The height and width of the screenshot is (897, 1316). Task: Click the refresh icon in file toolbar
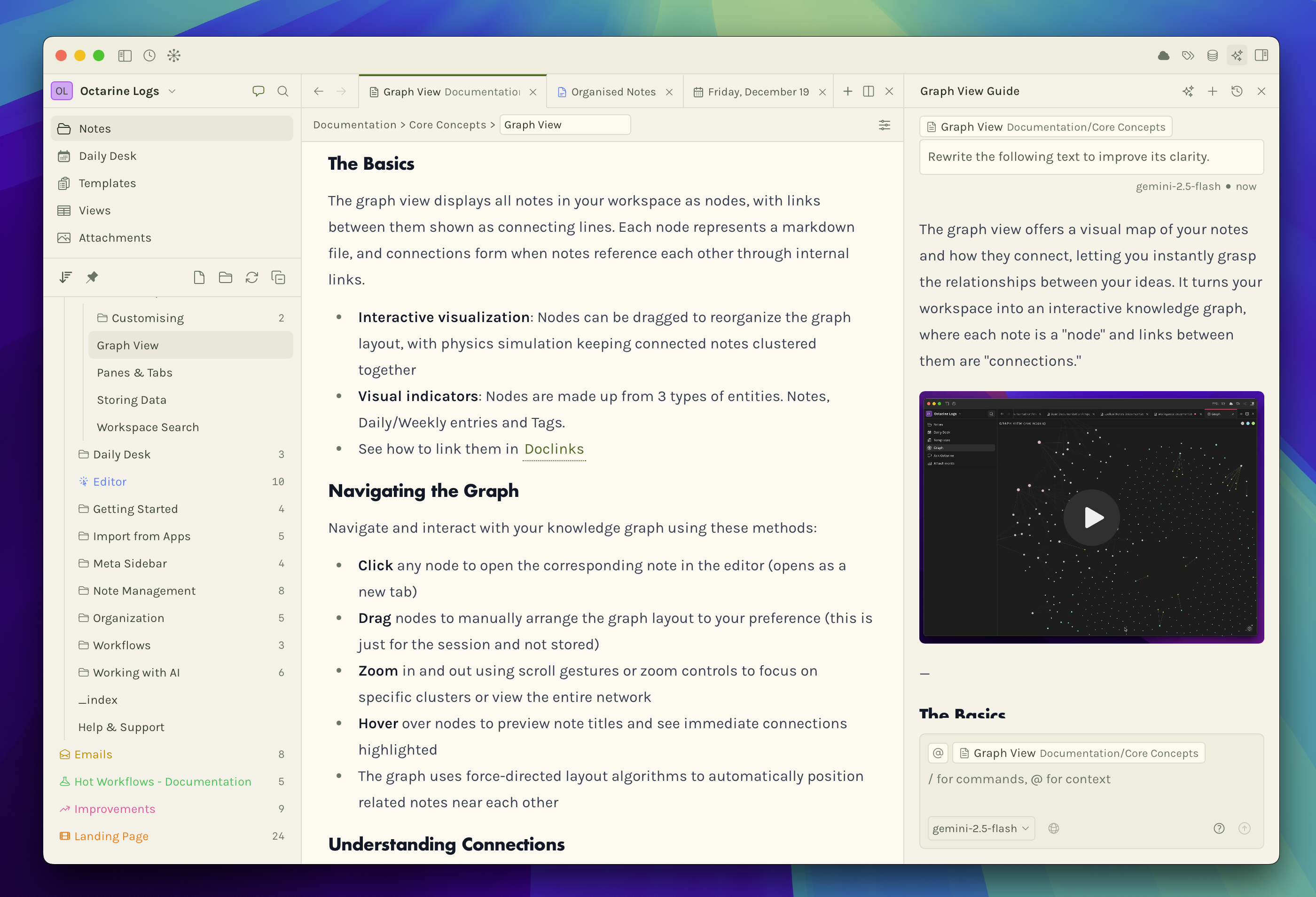[251, 277]
